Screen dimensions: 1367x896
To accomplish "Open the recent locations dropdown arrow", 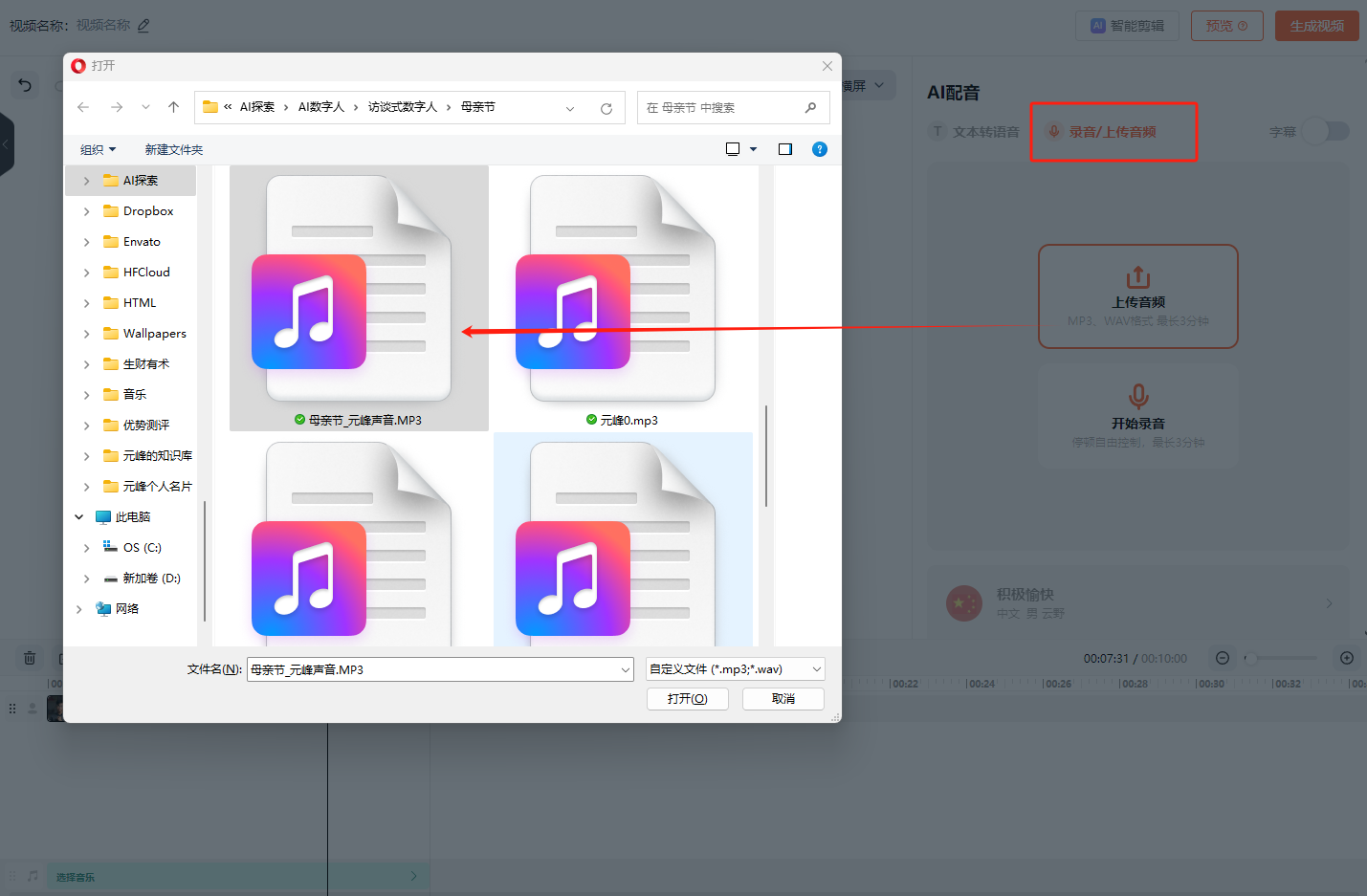I will 145,107.
